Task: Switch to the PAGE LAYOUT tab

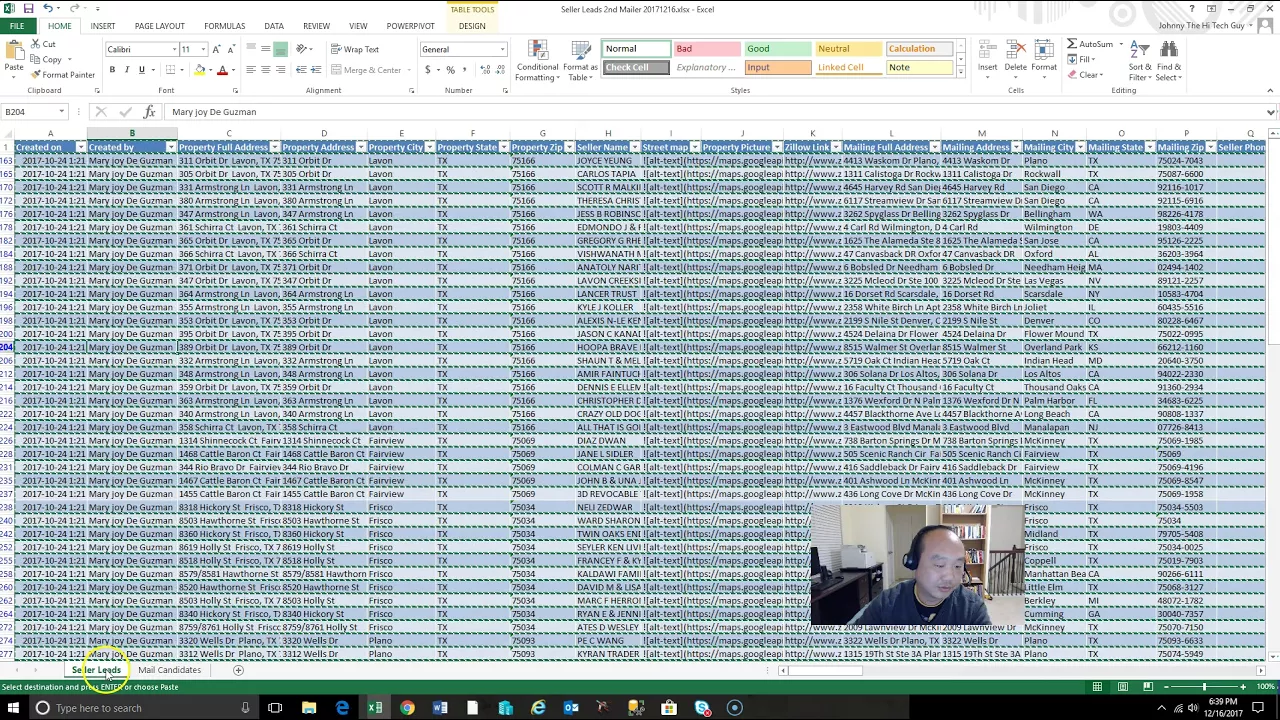Action: [160, 26]
